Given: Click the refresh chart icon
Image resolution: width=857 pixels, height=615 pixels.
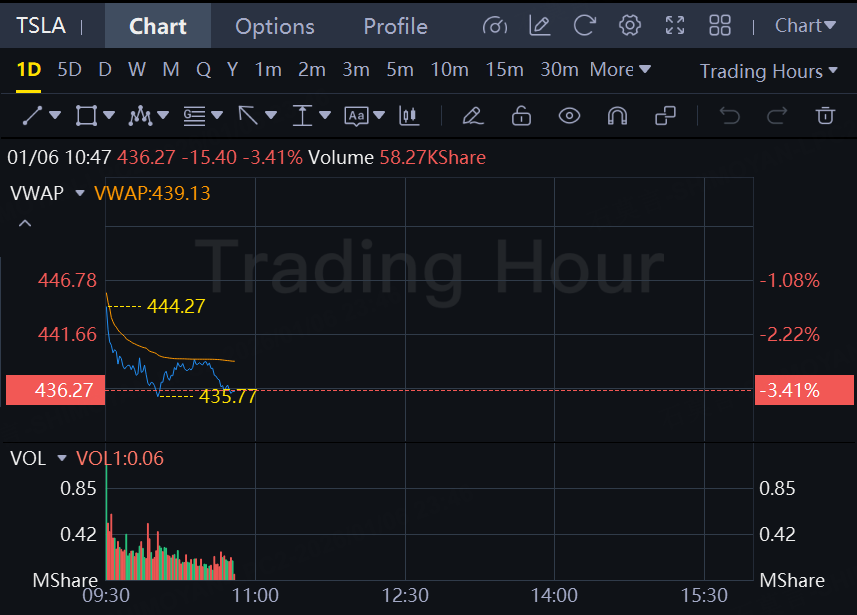Looking at the screenshot, I should [x=585, y=26].
